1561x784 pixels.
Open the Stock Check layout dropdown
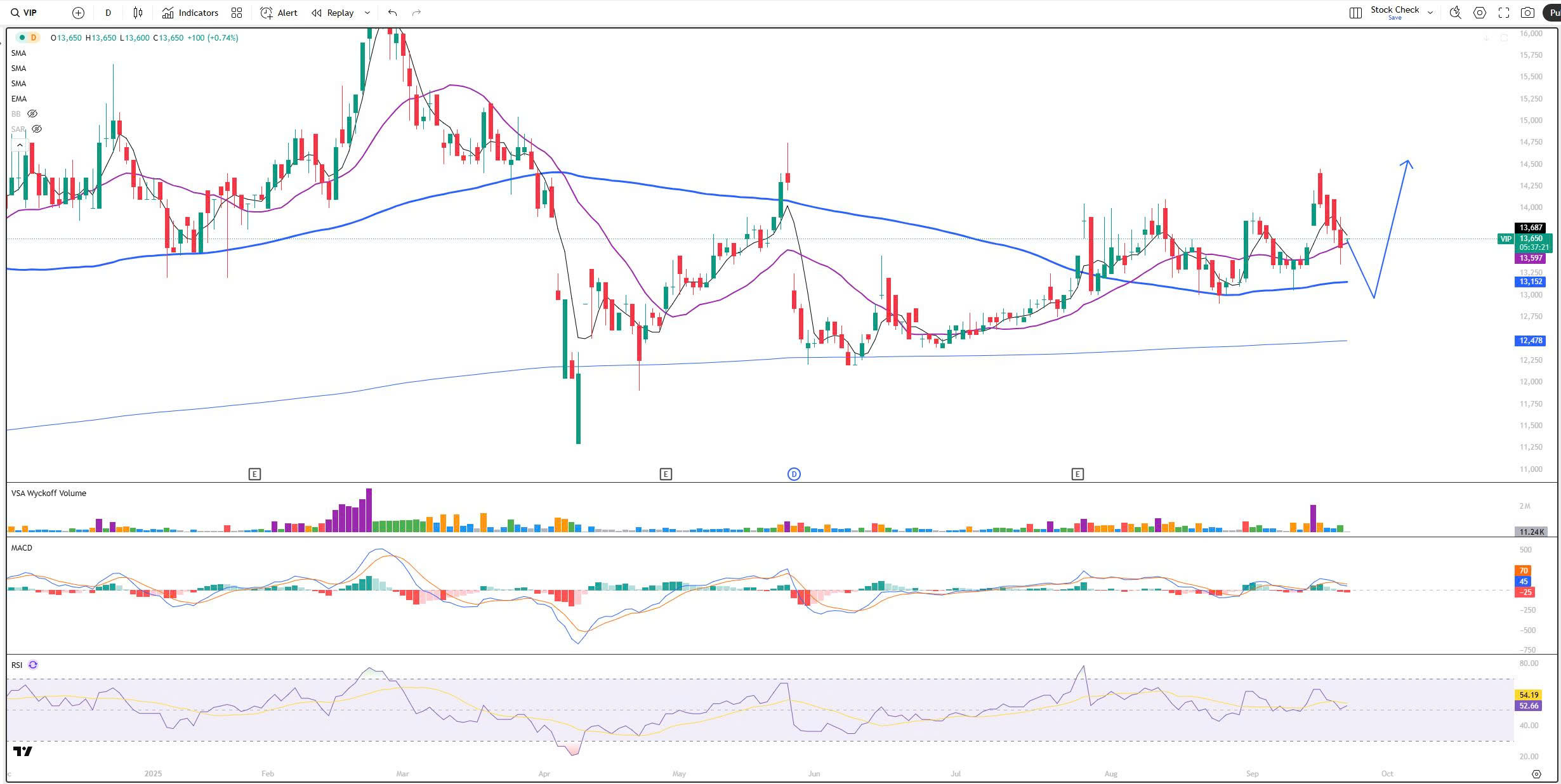click(x=1430, y=13)
